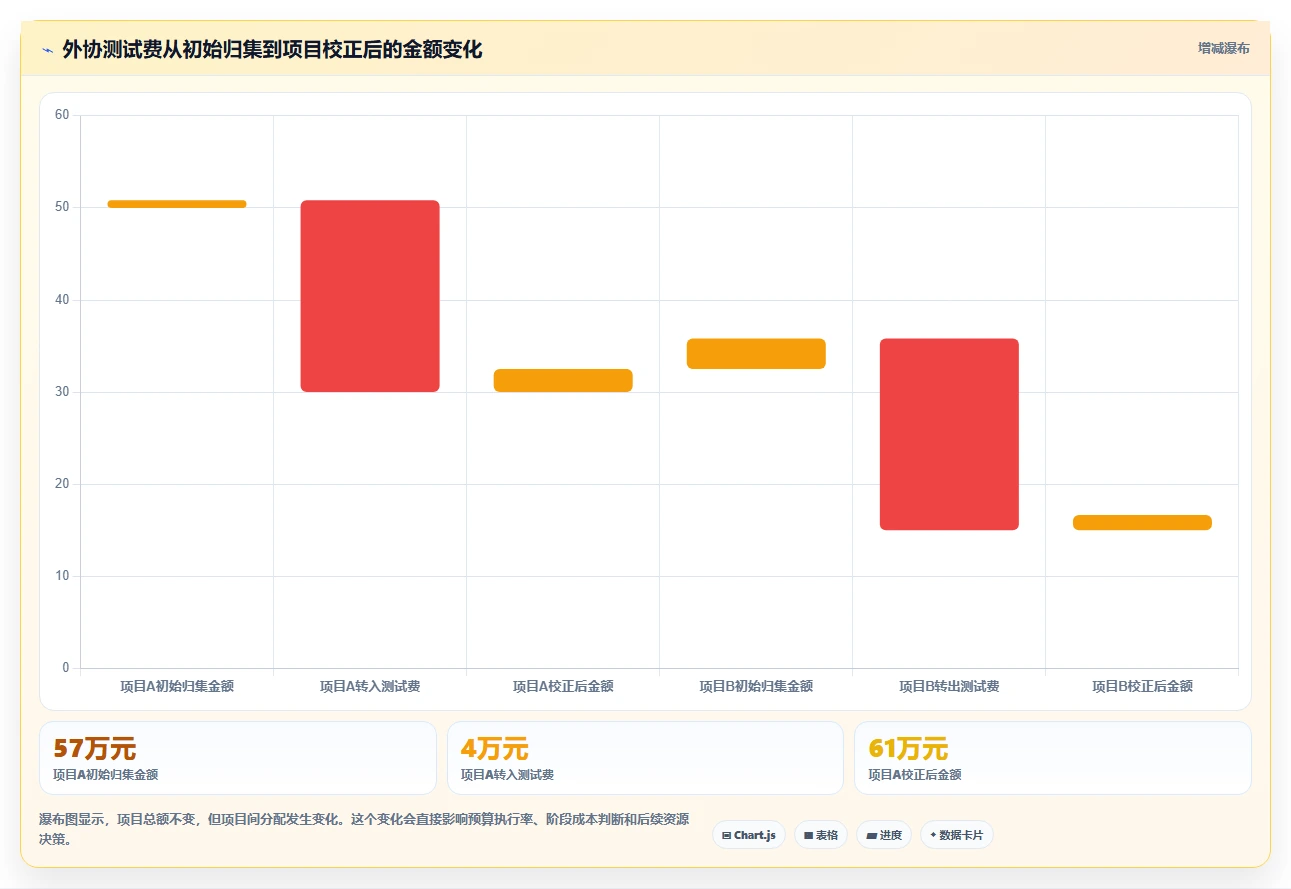
Task: Select the Chart.js tag chip
Action: click(x=749, y=835)
